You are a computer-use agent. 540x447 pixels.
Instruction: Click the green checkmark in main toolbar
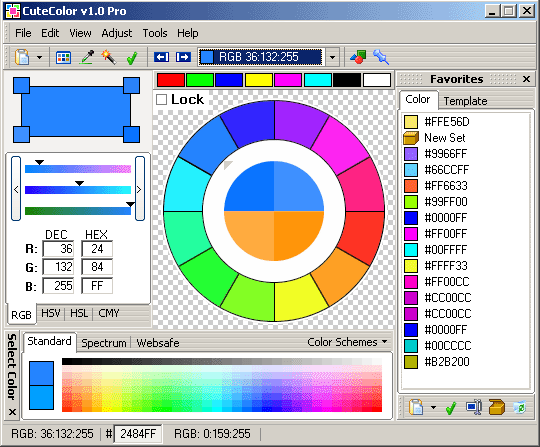pos(132,58)
